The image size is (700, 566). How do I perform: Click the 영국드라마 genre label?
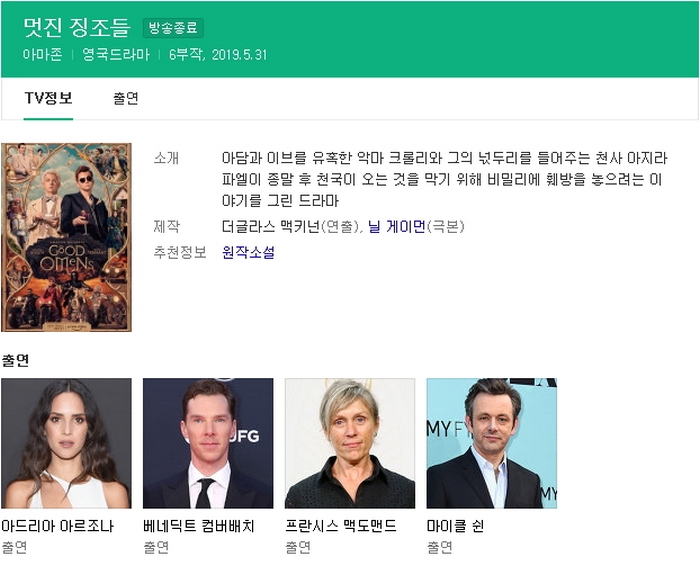[x=116, y=54]
